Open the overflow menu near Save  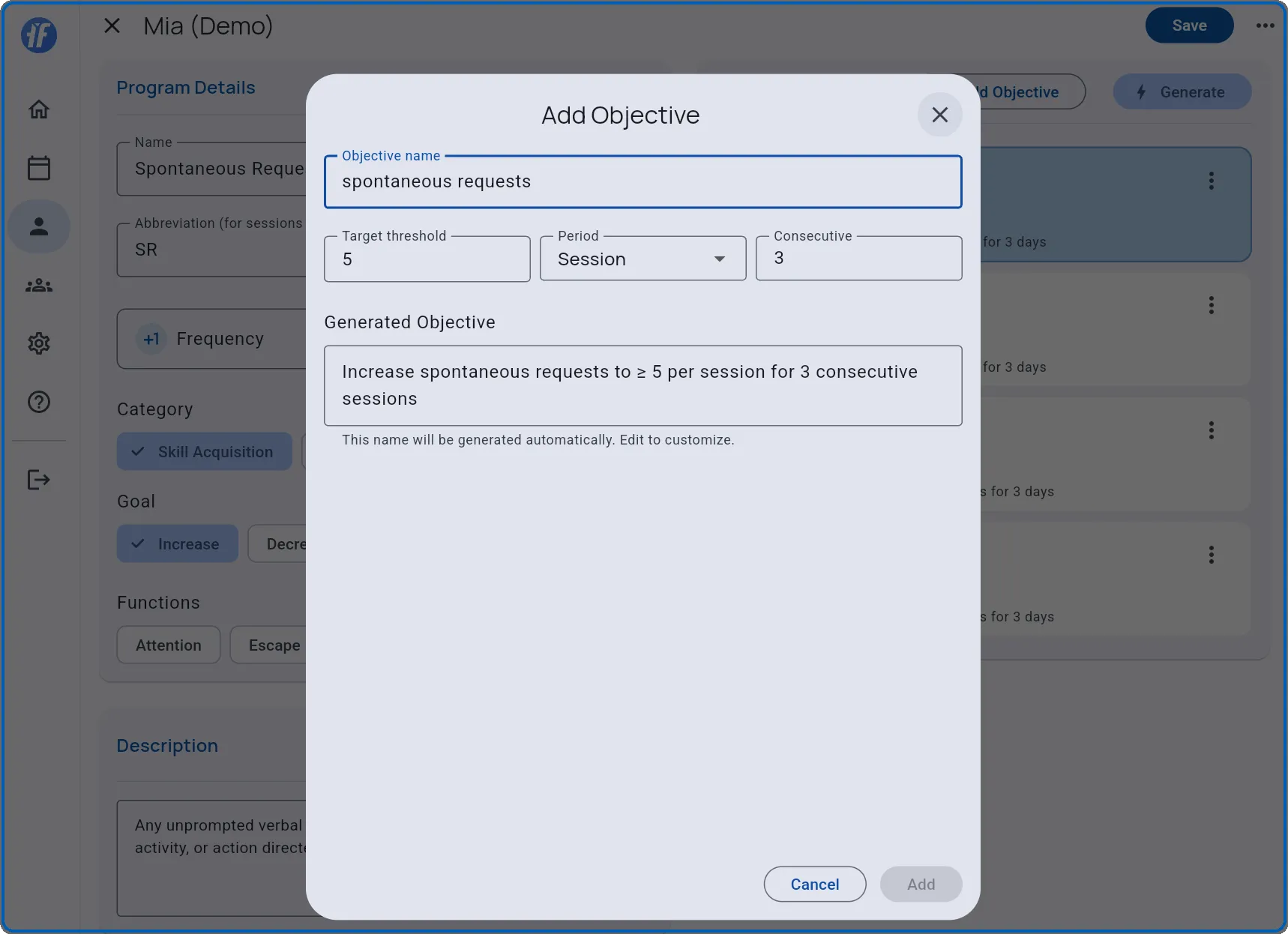1265,25
